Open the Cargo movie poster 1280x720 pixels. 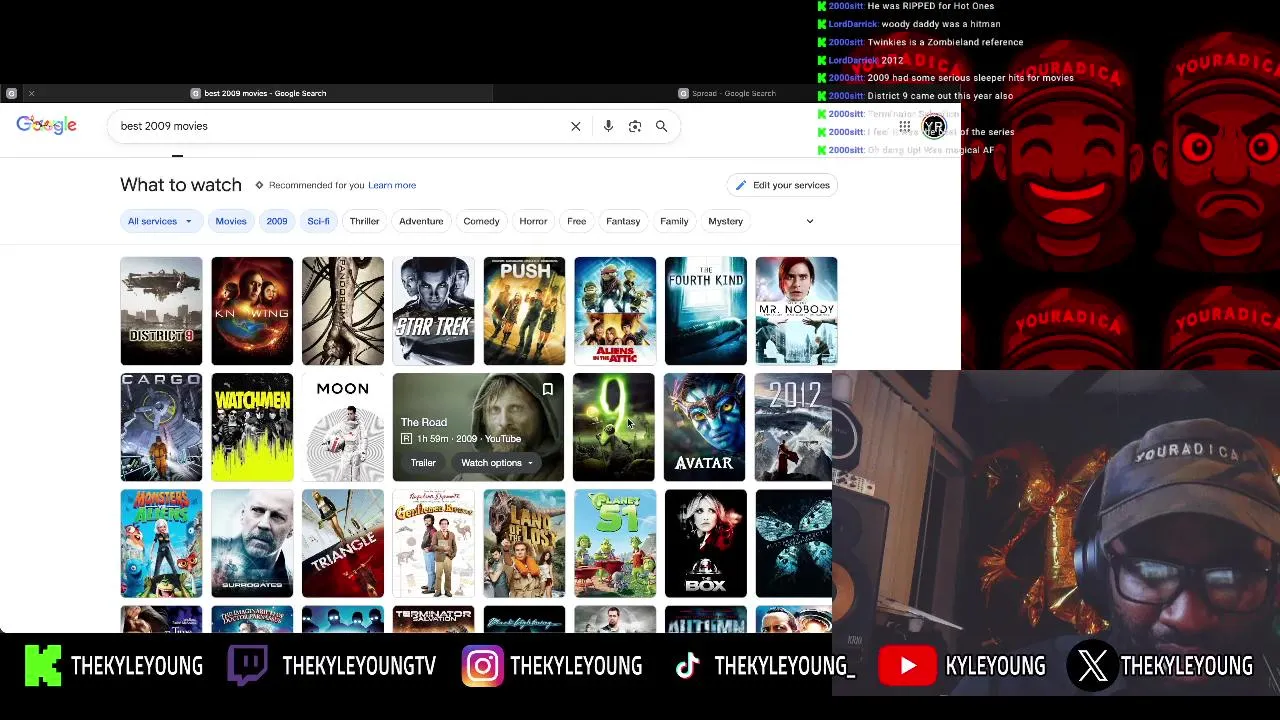coord(161,427)
